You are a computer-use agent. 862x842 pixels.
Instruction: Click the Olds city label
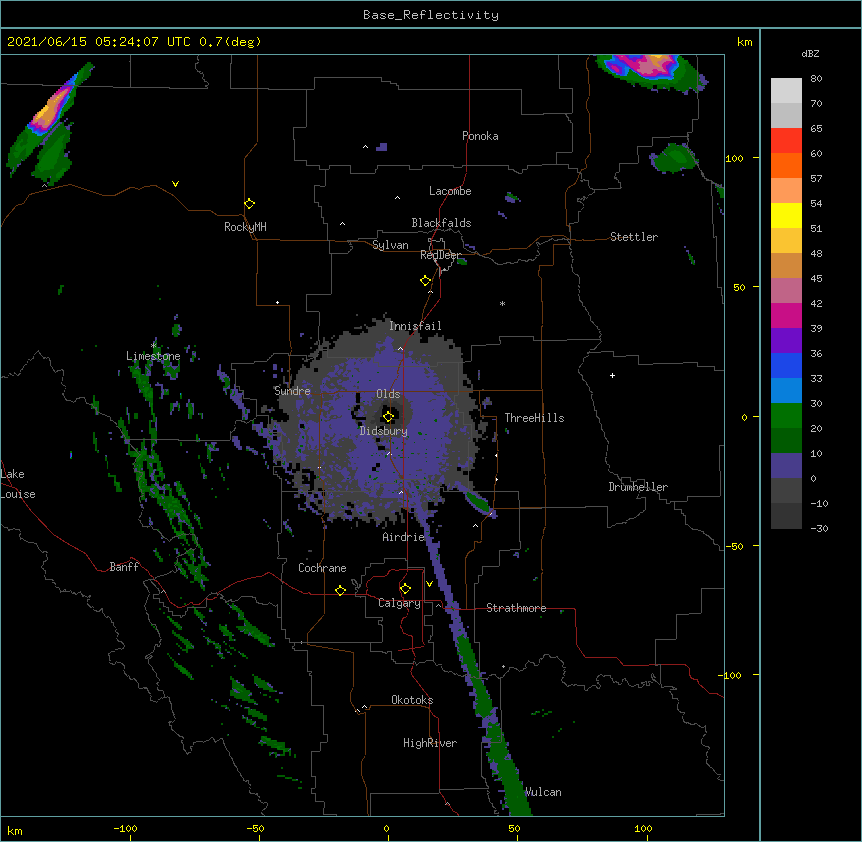pos(388,394)
